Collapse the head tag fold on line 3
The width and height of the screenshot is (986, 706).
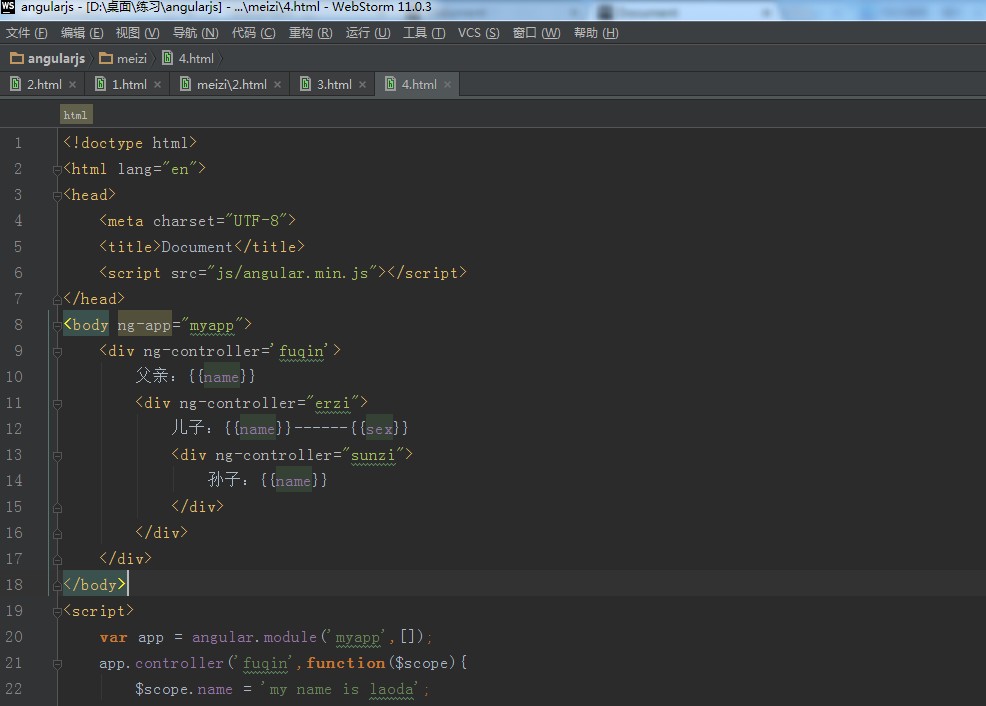tap(57, 196)
